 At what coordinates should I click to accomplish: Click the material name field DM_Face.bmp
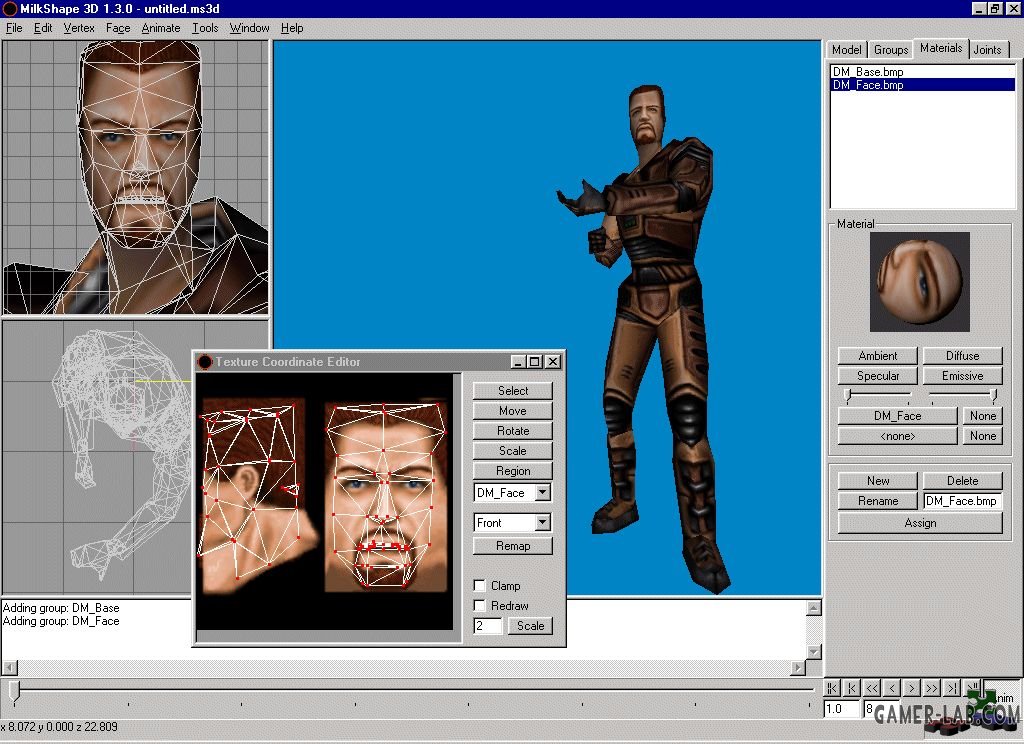coord(963,501)
